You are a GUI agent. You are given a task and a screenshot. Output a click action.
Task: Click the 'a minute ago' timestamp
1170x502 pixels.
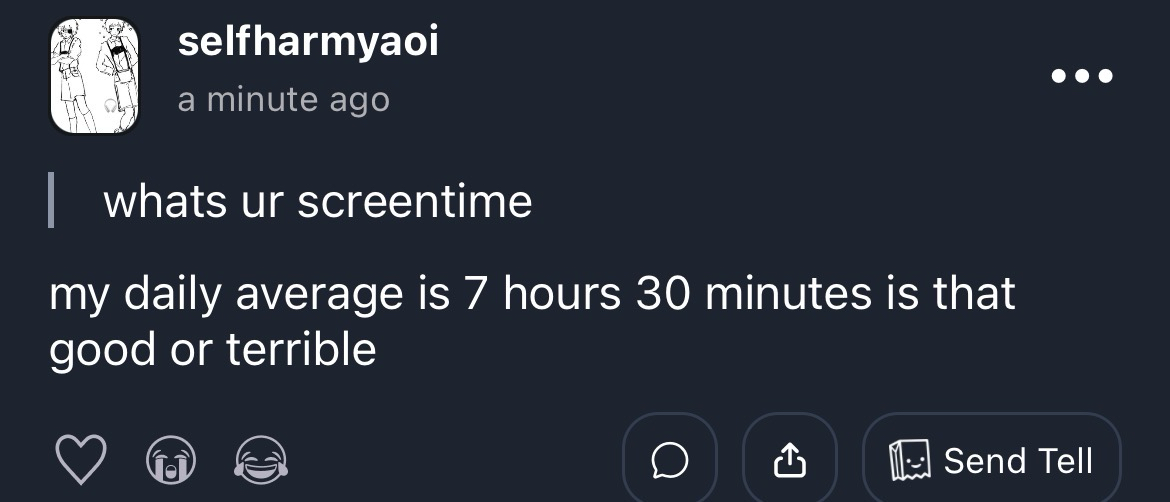tap(283, 100)
